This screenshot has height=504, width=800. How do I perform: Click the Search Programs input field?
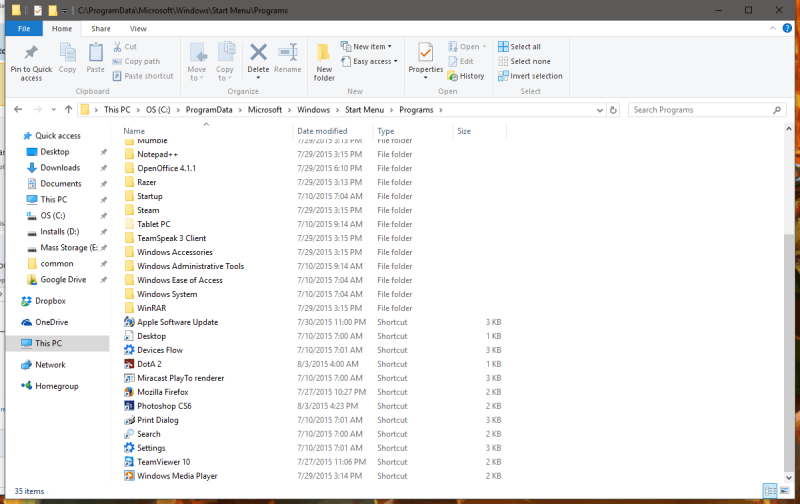click(x=701, y=110)
